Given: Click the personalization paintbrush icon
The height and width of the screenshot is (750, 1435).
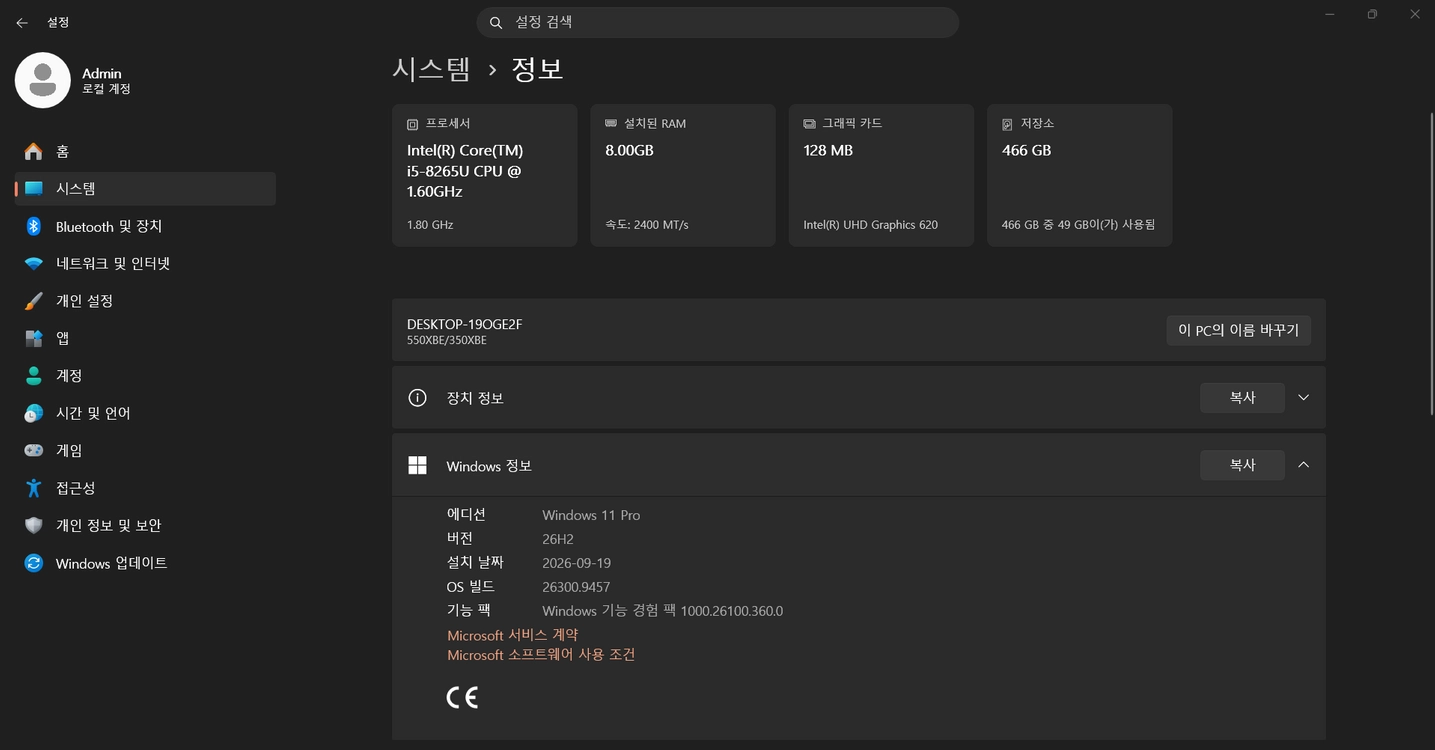Looking at the screenshot, I should (34, 301).
